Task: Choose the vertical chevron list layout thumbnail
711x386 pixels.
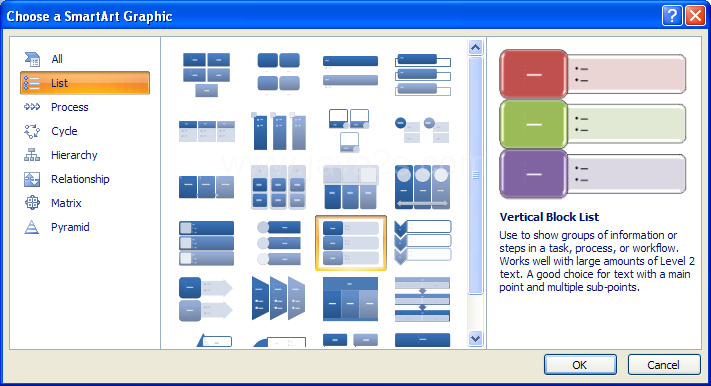Action: pos(423,243)
